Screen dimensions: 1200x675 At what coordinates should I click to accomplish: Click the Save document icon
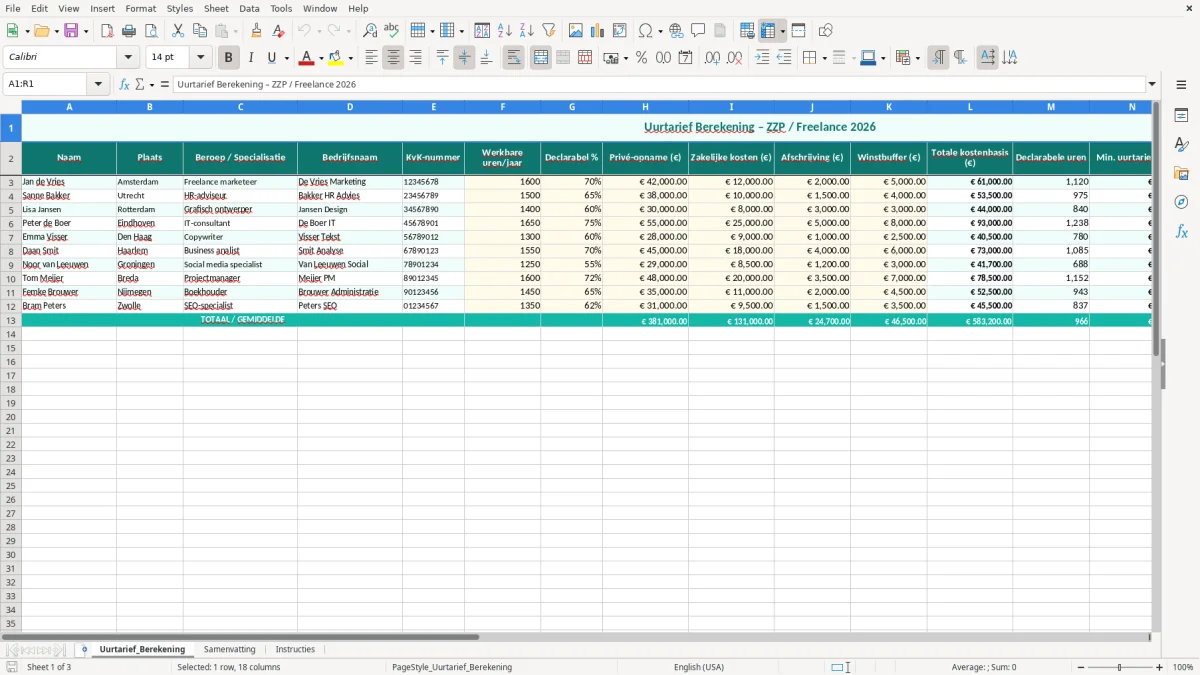(71, 31)
